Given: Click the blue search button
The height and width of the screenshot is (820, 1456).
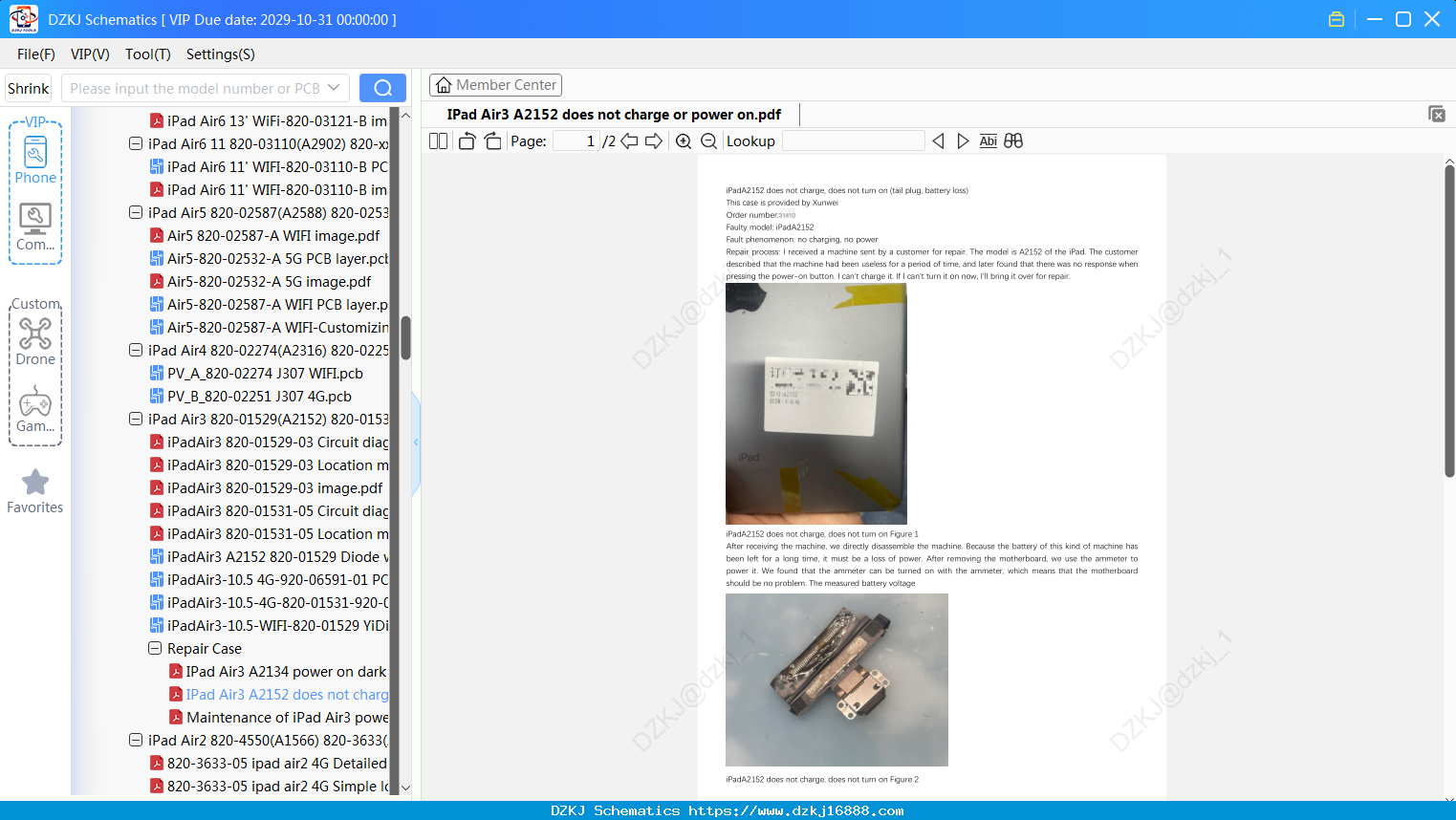Looking at the screenshot, I should [382, 88].
